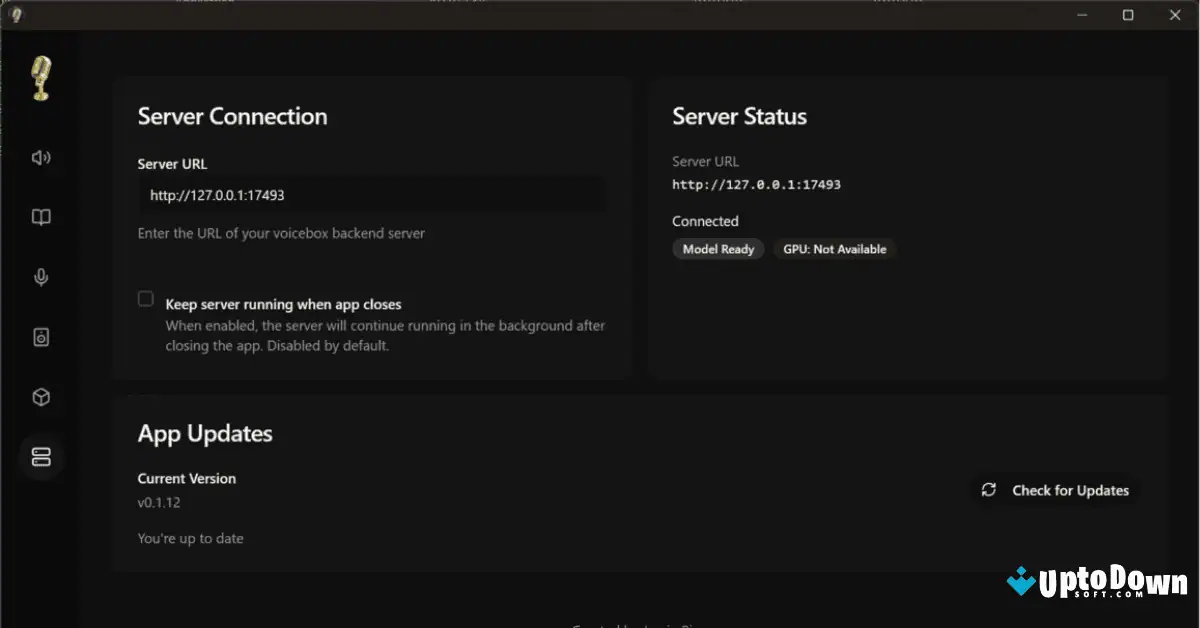Open the speaker audio sidebar icon
The width and height of the screenshot is (1200, 628).
[41, 157]
